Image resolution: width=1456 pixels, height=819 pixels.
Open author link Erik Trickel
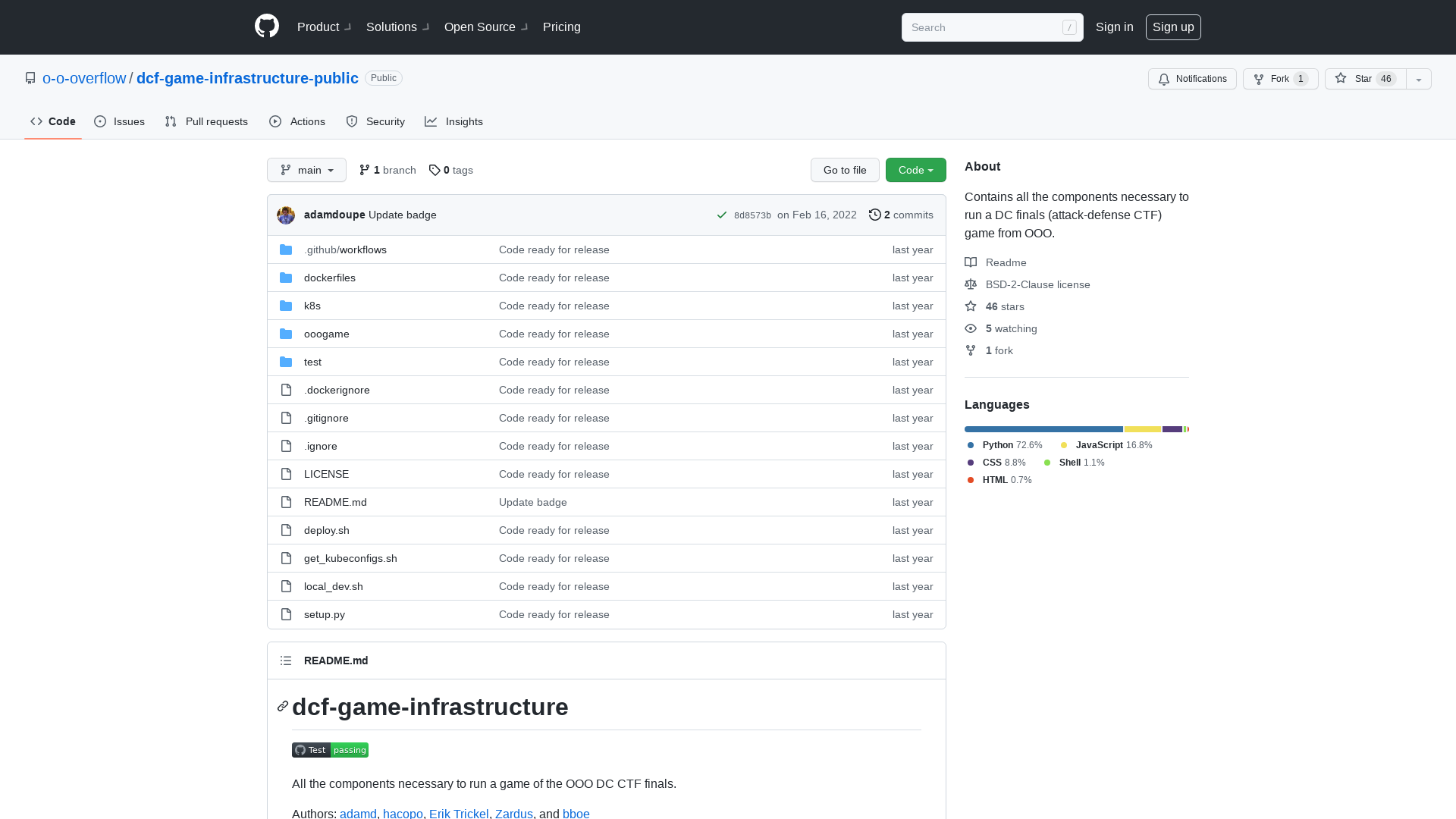click(459, 813)
